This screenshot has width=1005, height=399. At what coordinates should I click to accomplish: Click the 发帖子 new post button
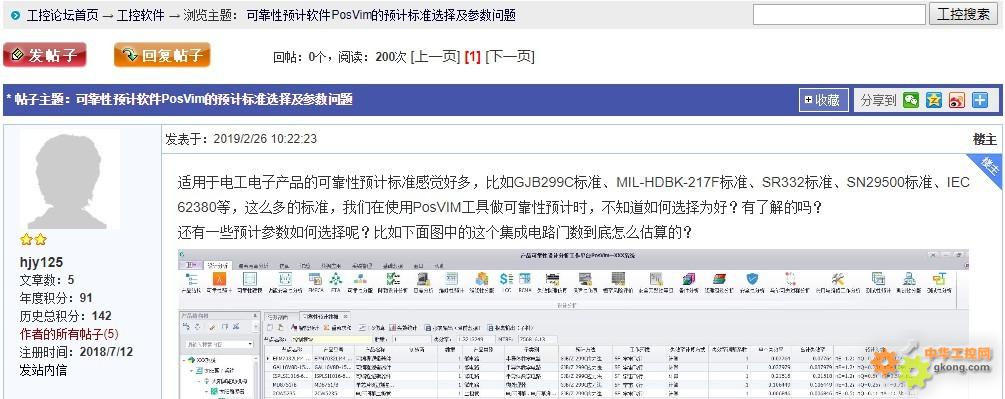pyautogui.click(x=45, y=55)
